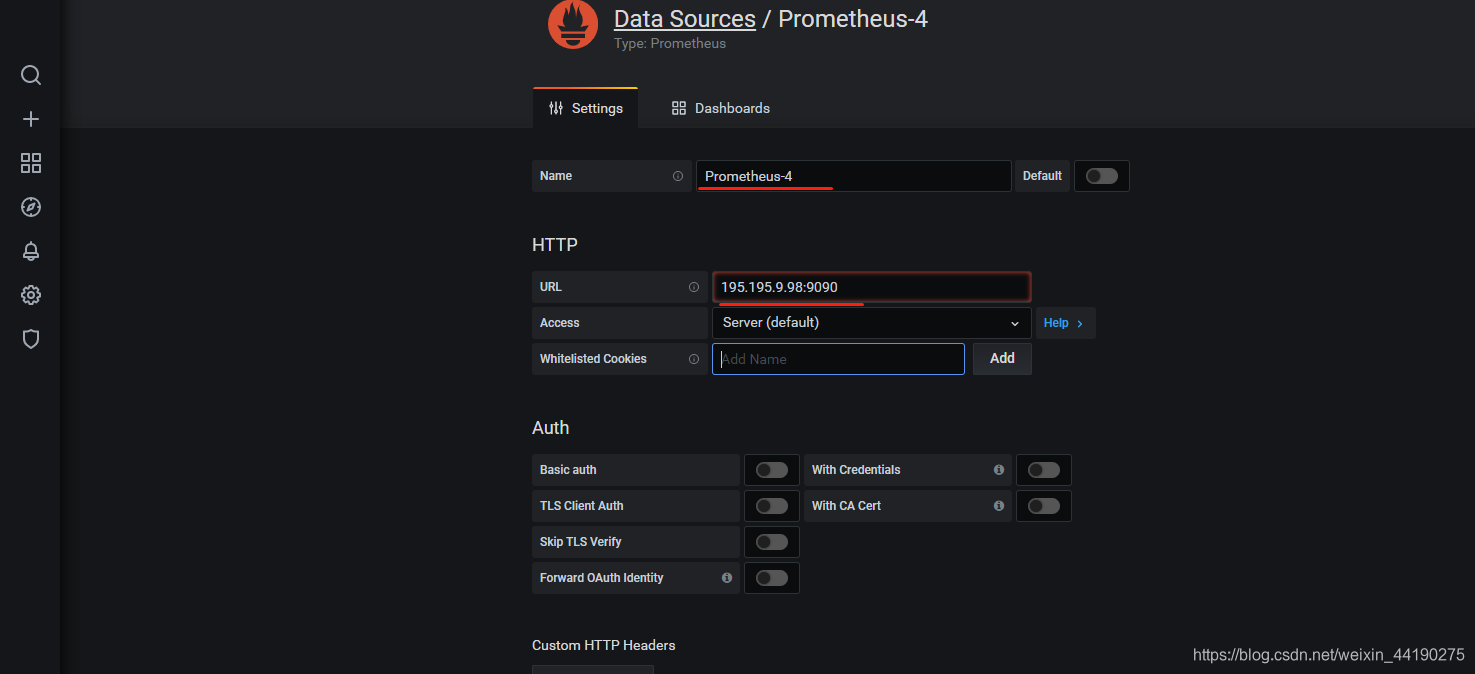This screenshot has height=674, width=1475.
Task: Switch to the Settings tab
Action: tap(585, 108)
